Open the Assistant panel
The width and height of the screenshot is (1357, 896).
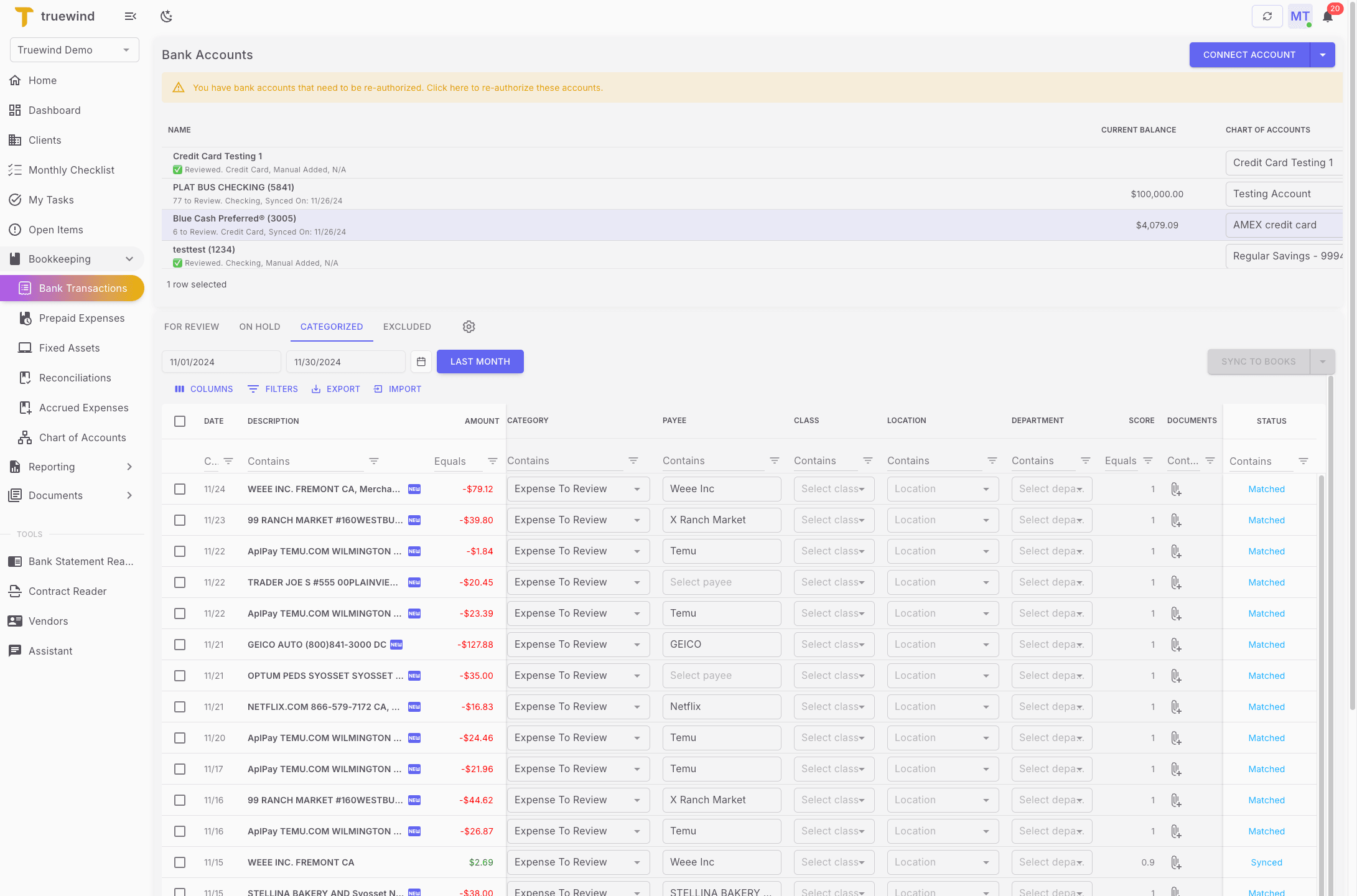pyautogui.click(x=51, y=651)
